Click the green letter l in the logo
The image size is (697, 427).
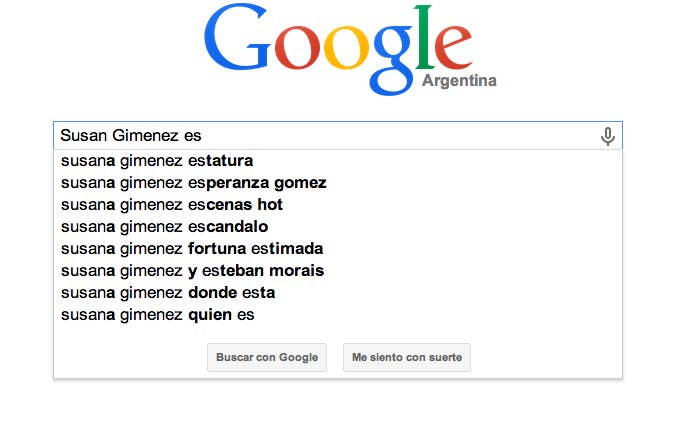(x=424, y=37)
